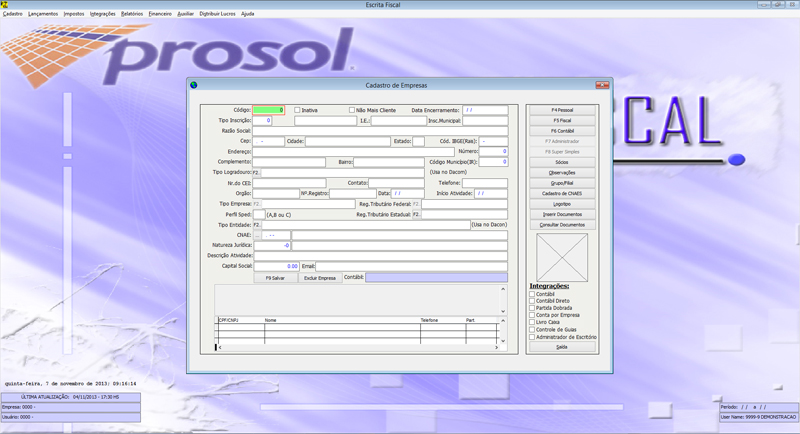Enable Conta por Empresa integration
Image resolution: width=800 pixels, height=434 pixels.
click(x=532, y=315)
